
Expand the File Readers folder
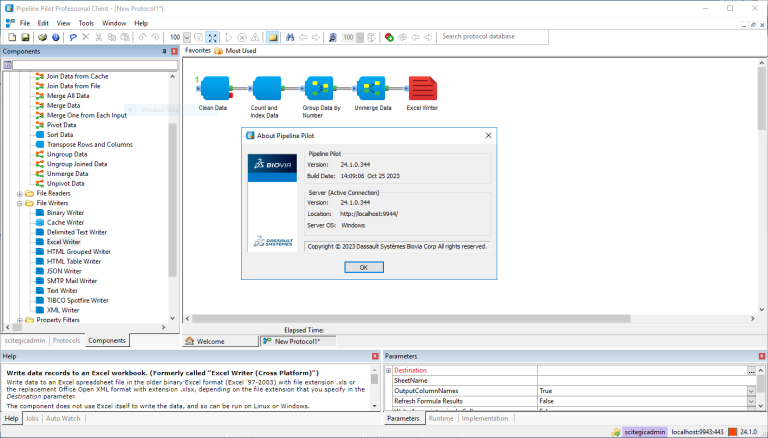[x=20, y=194]
